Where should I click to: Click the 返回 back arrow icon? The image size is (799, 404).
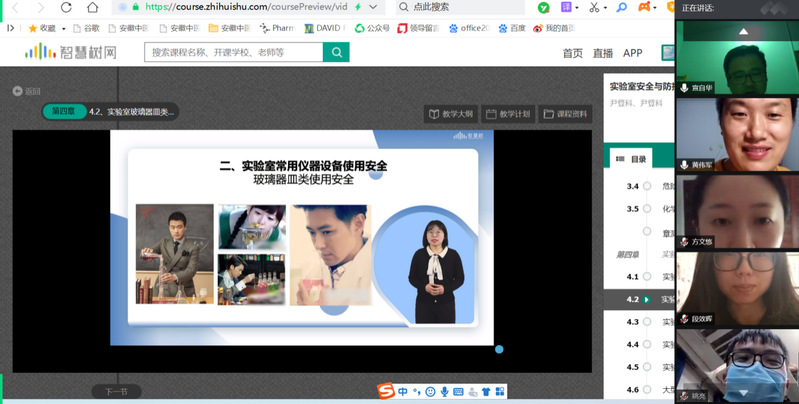[18, 91]
